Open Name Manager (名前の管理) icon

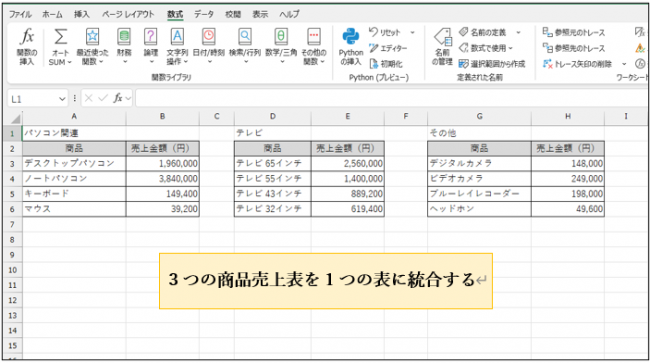442,38
